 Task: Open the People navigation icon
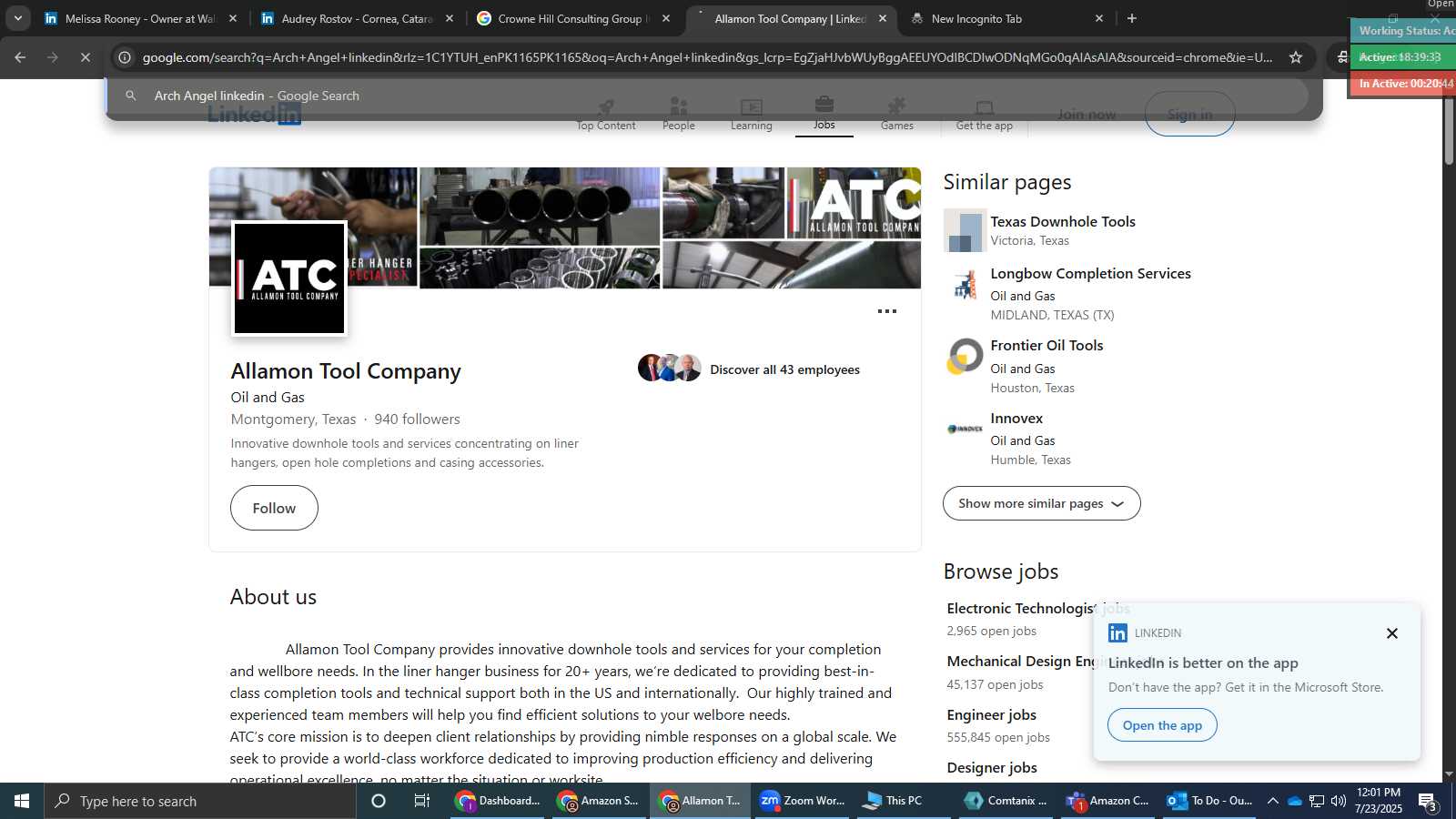(678, 114)
